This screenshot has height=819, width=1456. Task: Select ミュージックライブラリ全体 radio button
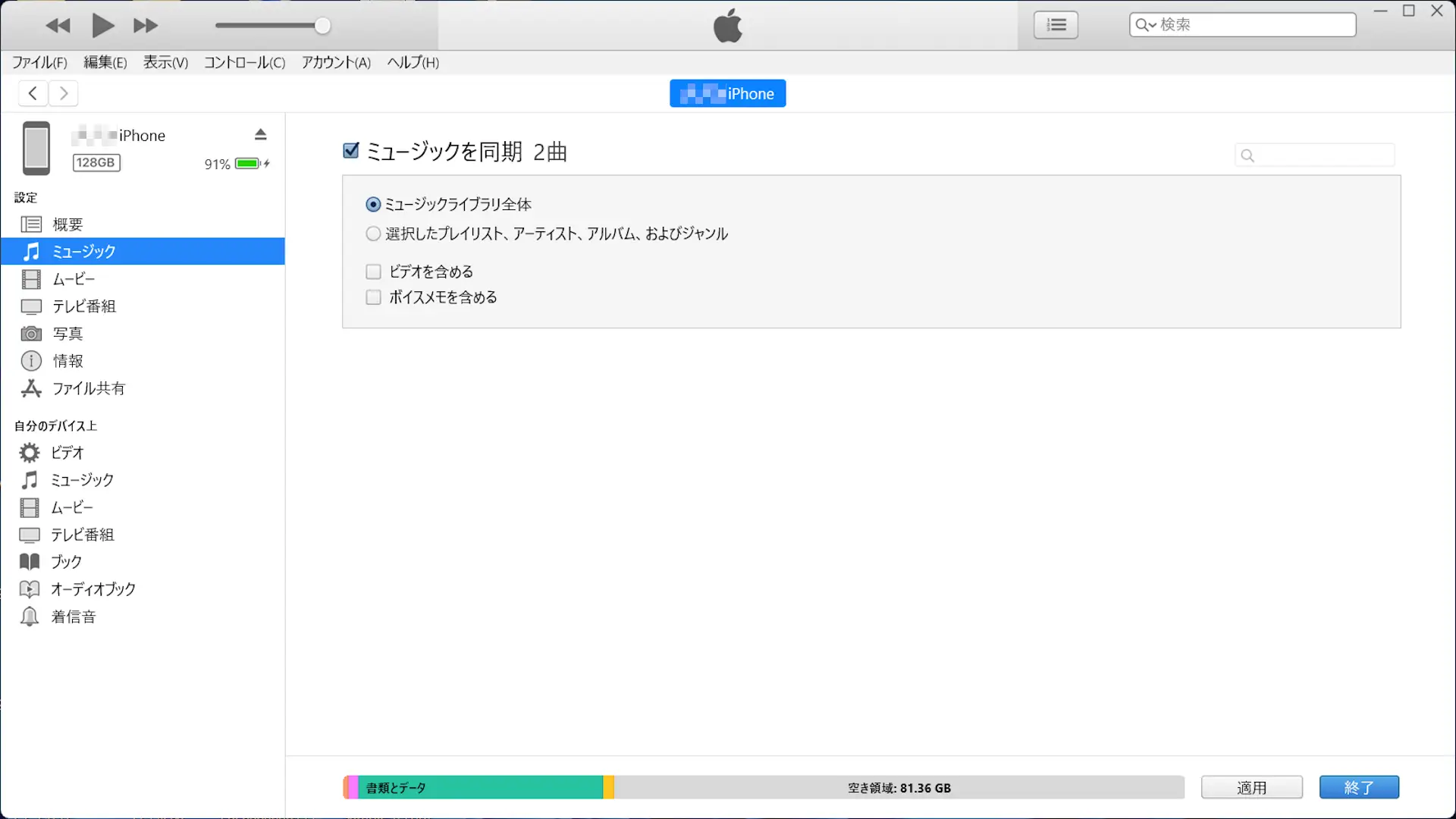[373, 205]
